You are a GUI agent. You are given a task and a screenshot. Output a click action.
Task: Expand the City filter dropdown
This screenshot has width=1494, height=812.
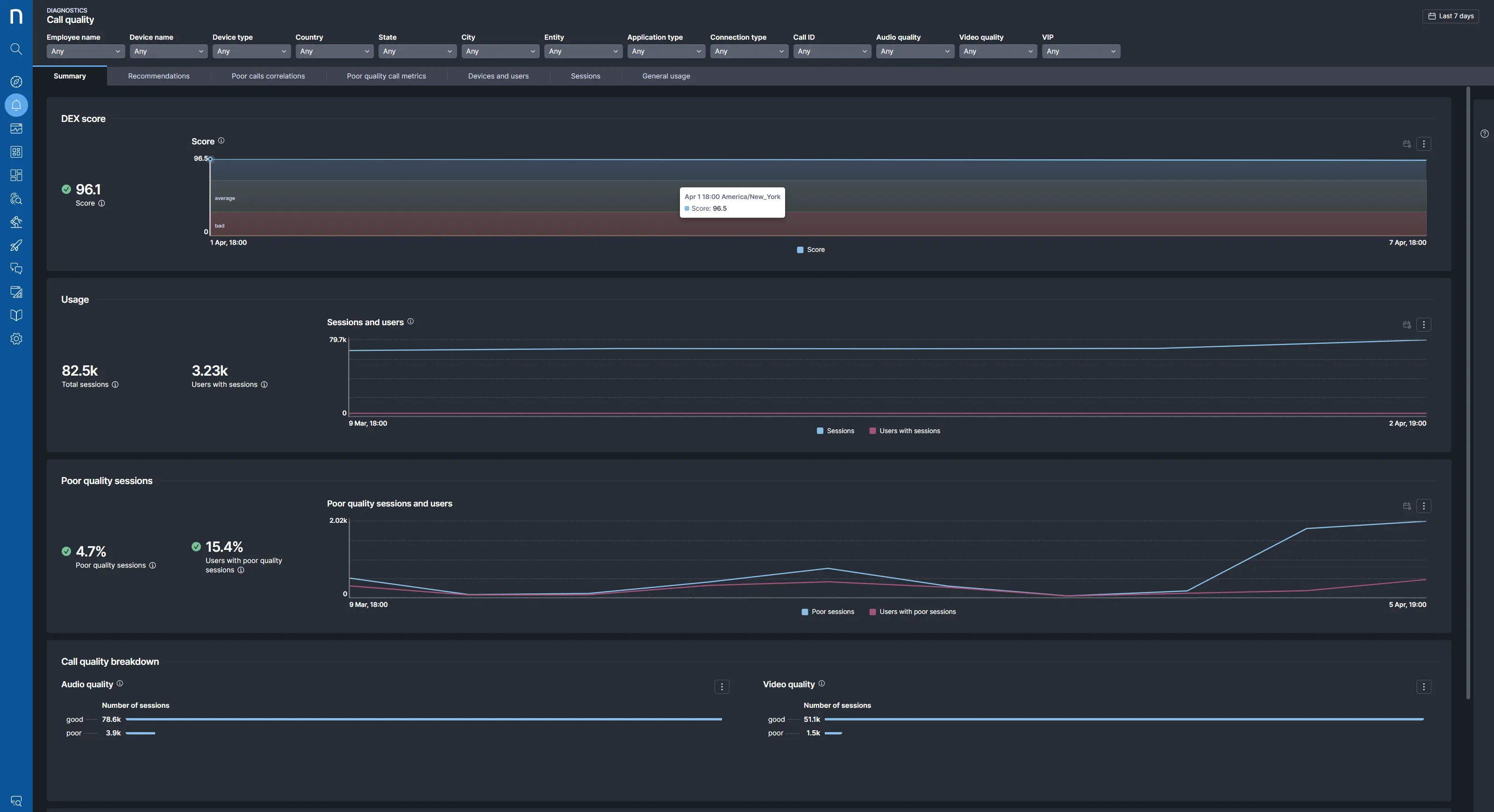pyautogui.click(x=500, y=51)
